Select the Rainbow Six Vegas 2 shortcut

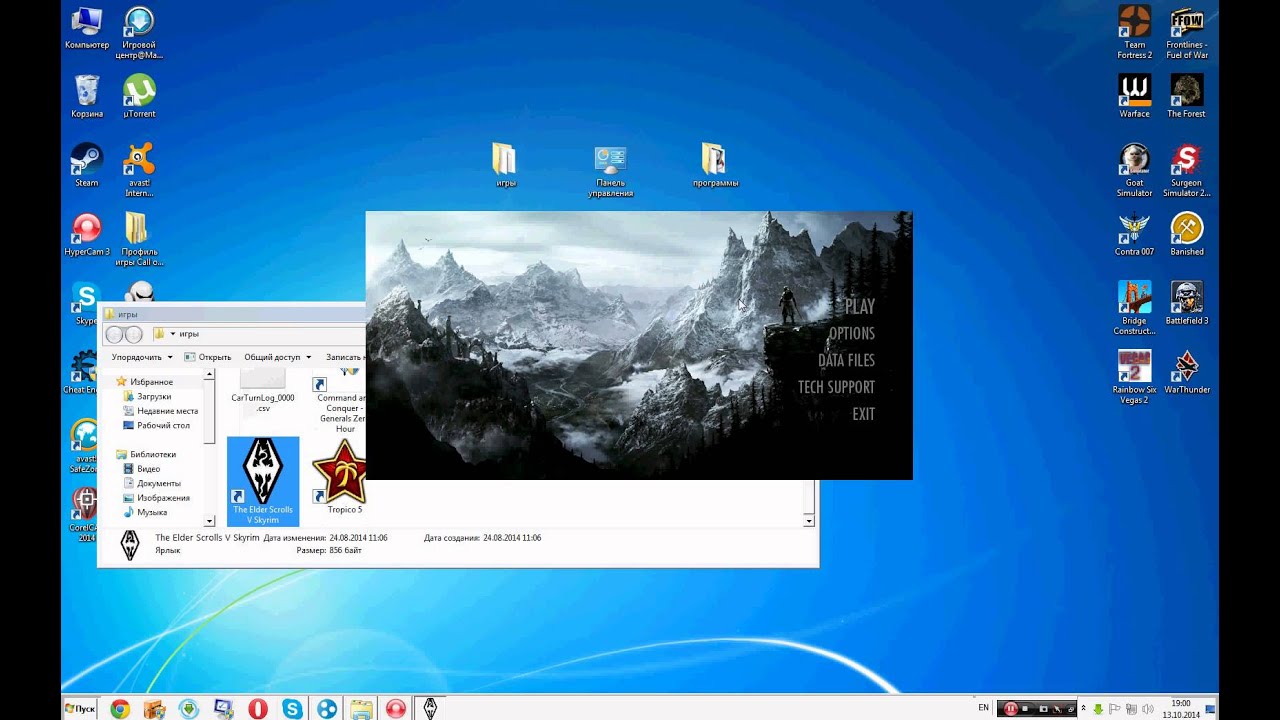point(1134,377)
